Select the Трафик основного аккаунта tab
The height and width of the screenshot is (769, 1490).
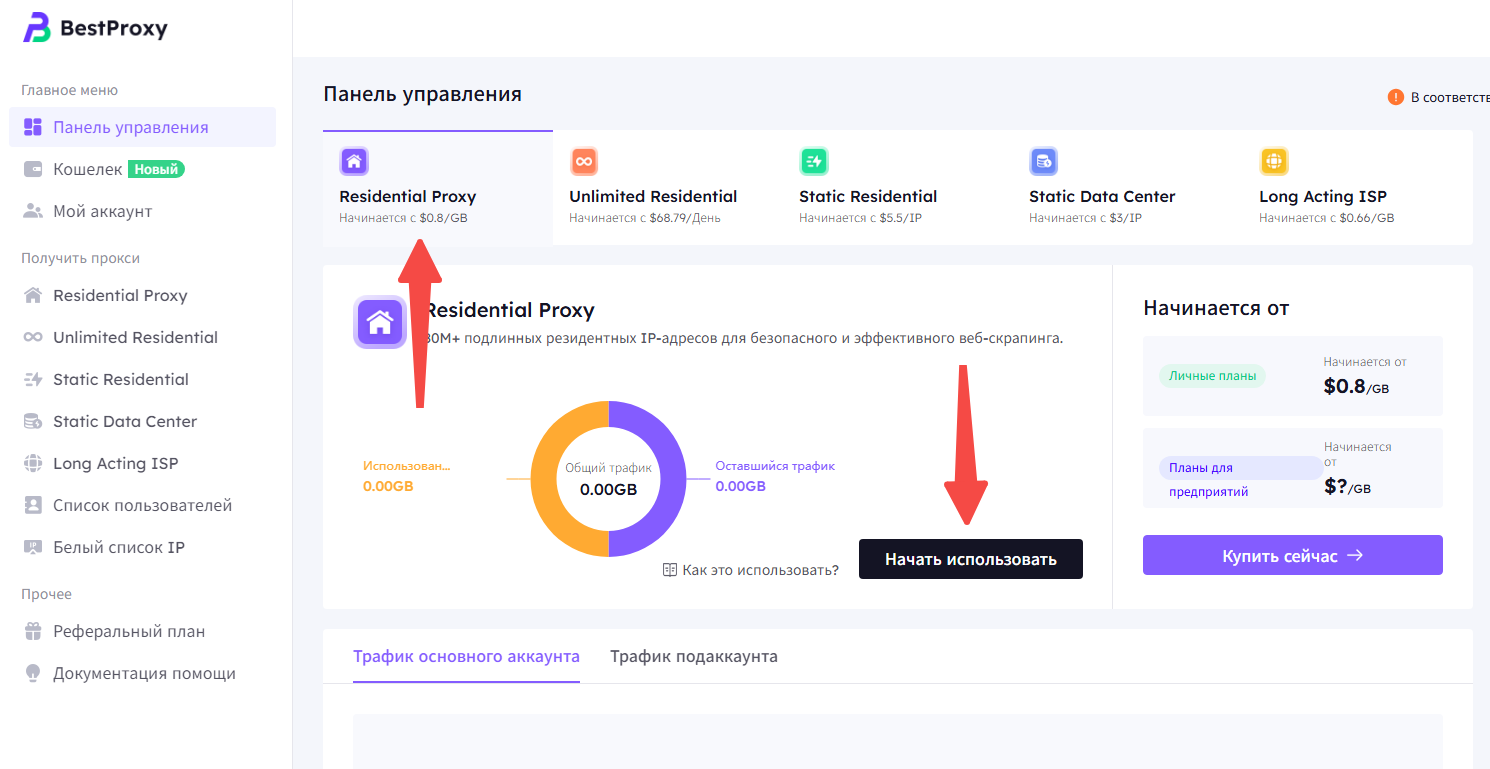(x=466, y=657)
